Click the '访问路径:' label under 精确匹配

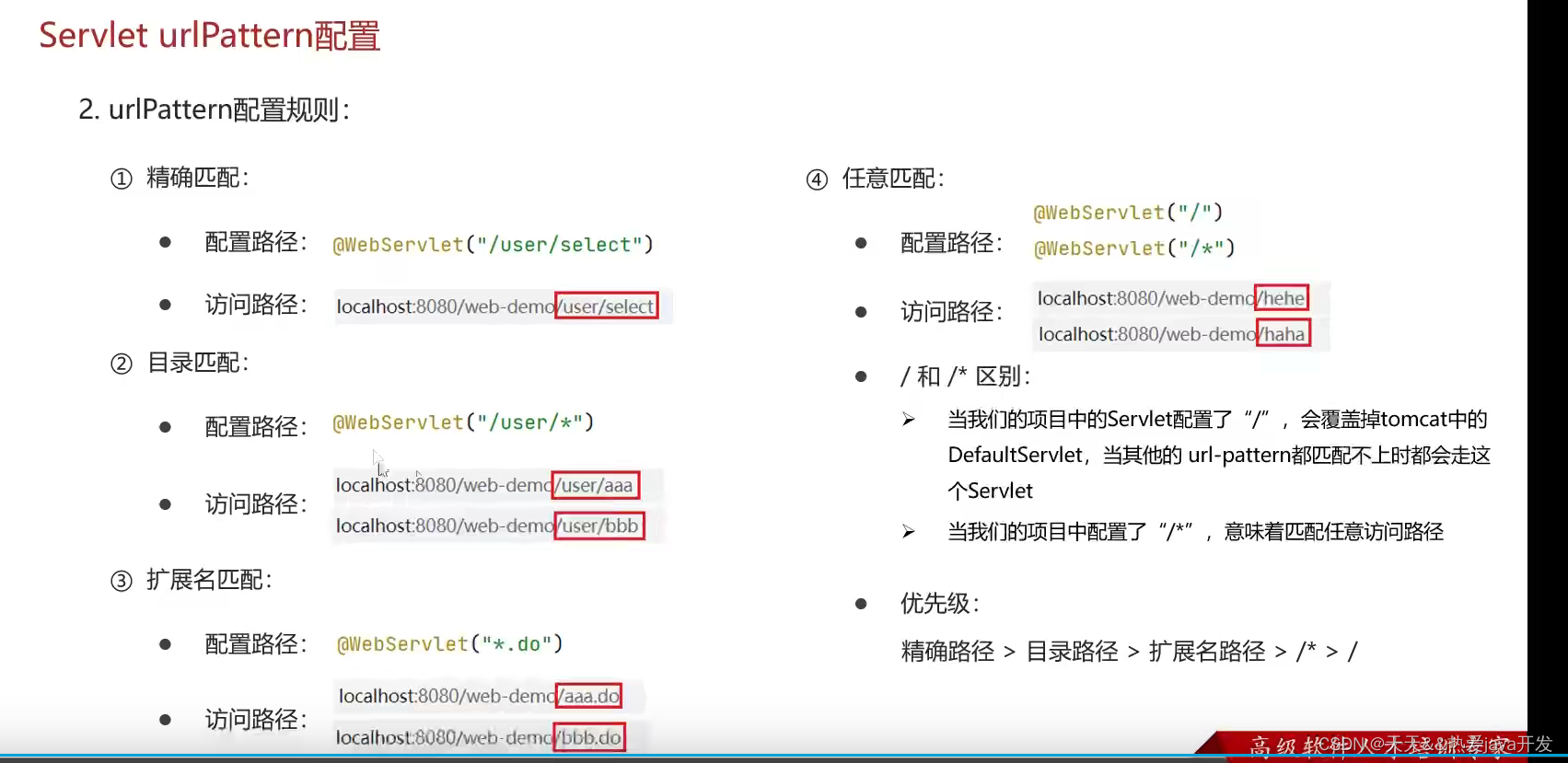(x=256, y=305)
